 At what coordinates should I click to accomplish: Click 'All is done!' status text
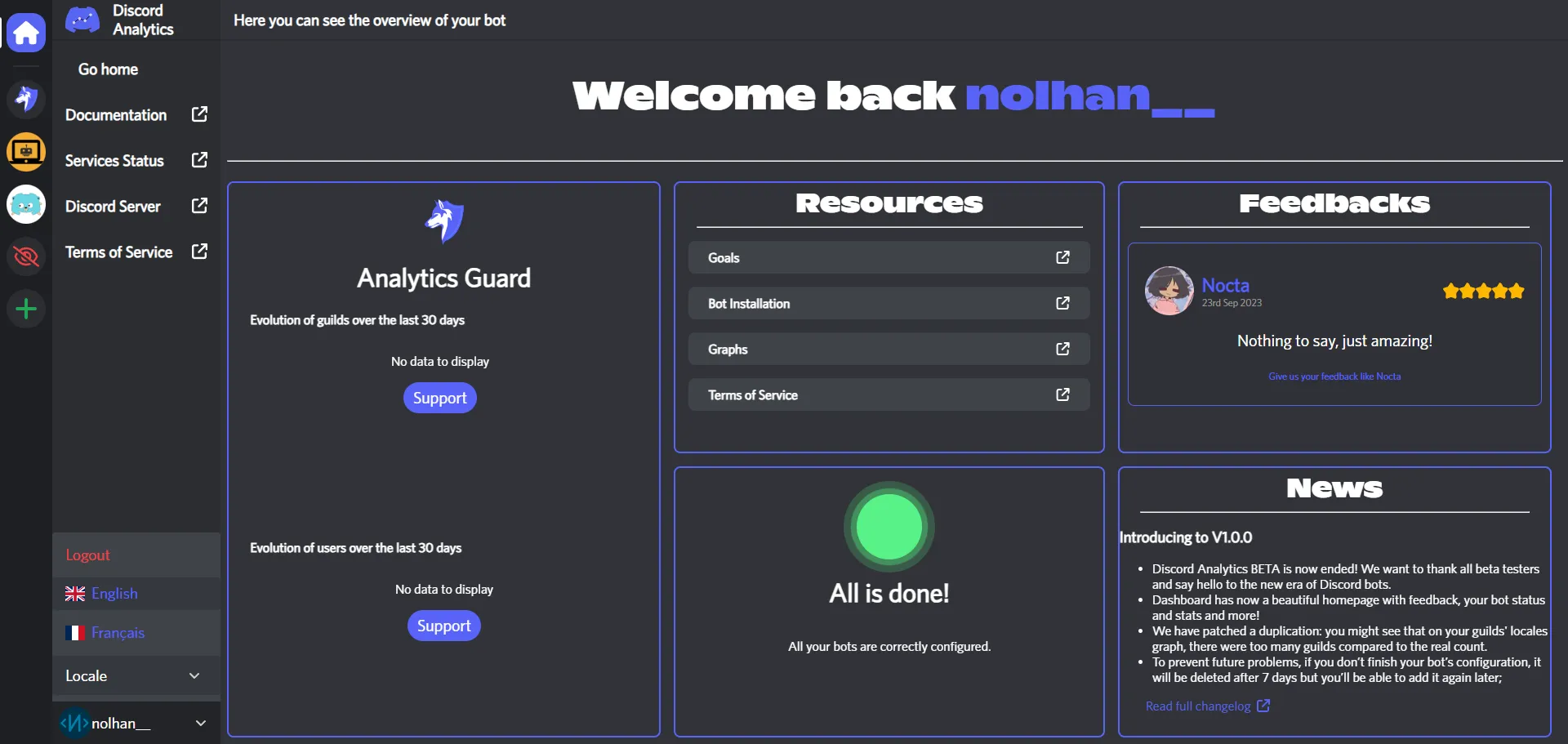click(889, 593)
